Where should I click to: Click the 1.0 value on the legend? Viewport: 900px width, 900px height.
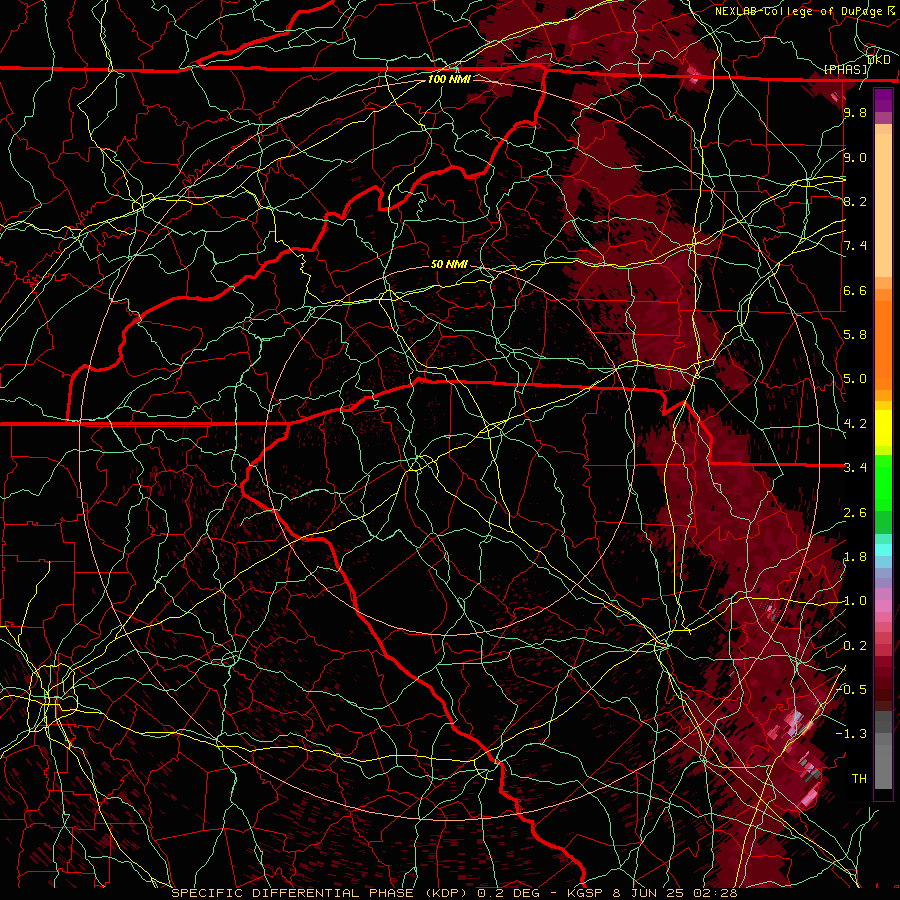(x=855, y=601)
